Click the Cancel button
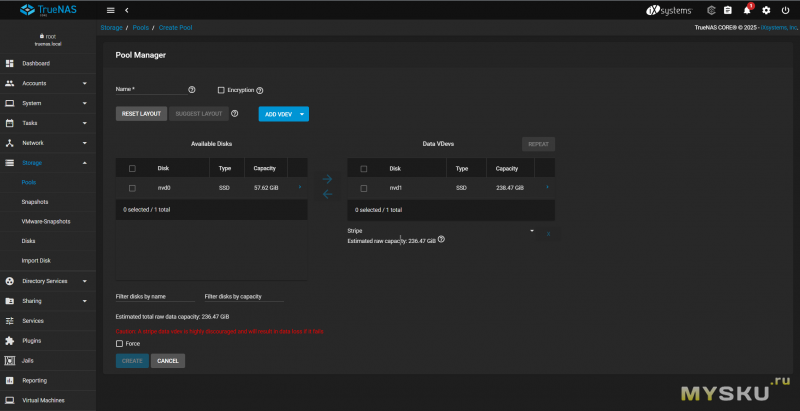Screen dimensions: 800x411 168,361
